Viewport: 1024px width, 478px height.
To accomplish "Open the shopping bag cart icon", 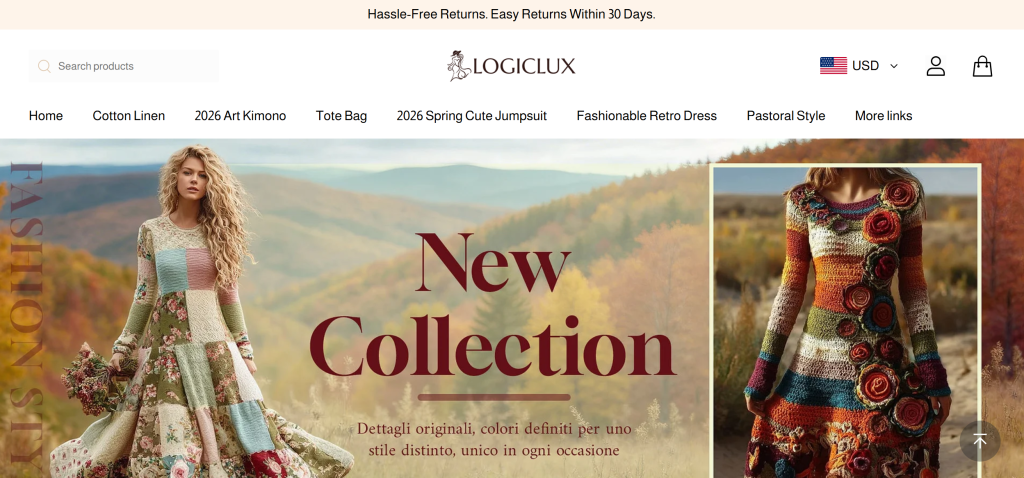I will tap(982, 66).
